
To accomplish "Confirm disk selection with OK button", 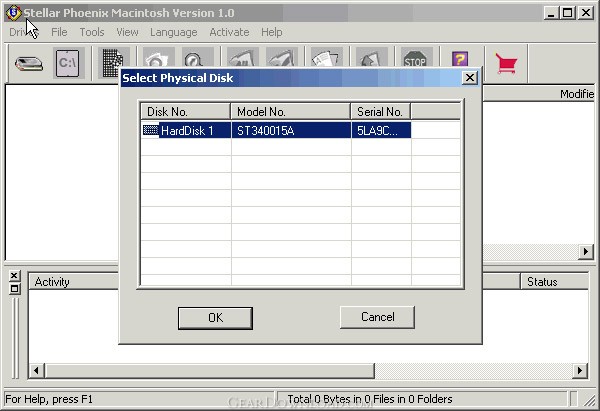I will [215, 318].
